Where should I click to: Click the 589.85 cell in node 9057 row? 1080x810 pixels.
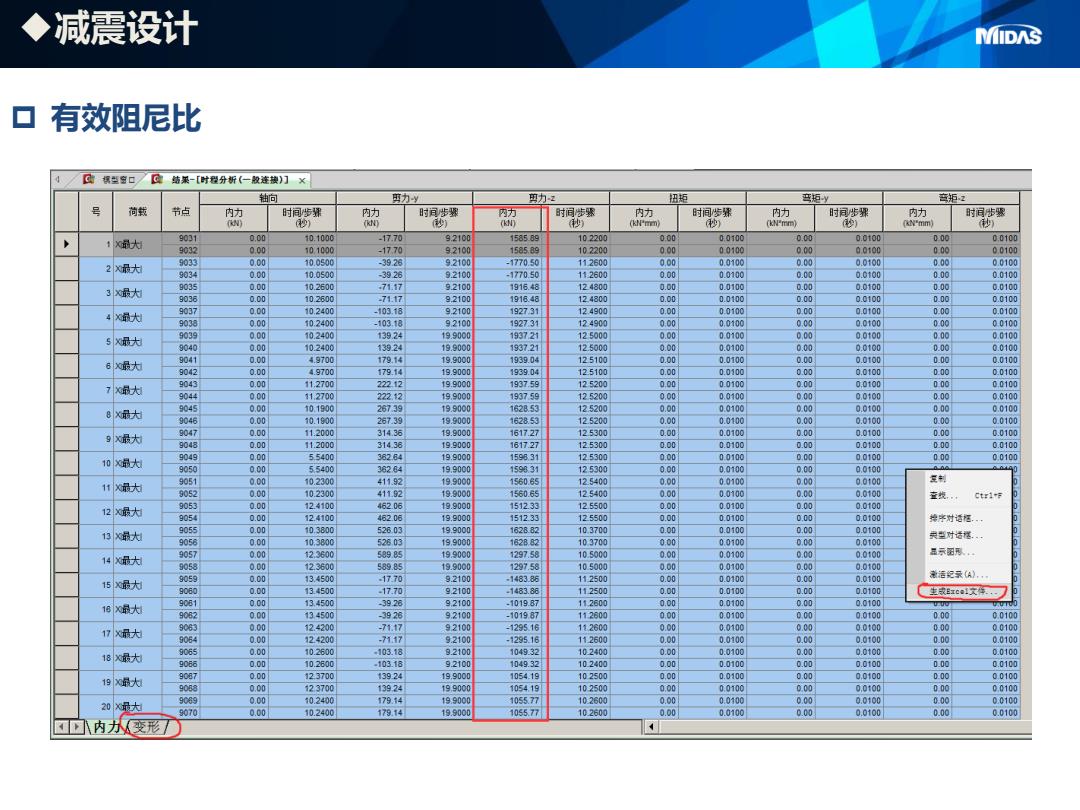[371, 554]
